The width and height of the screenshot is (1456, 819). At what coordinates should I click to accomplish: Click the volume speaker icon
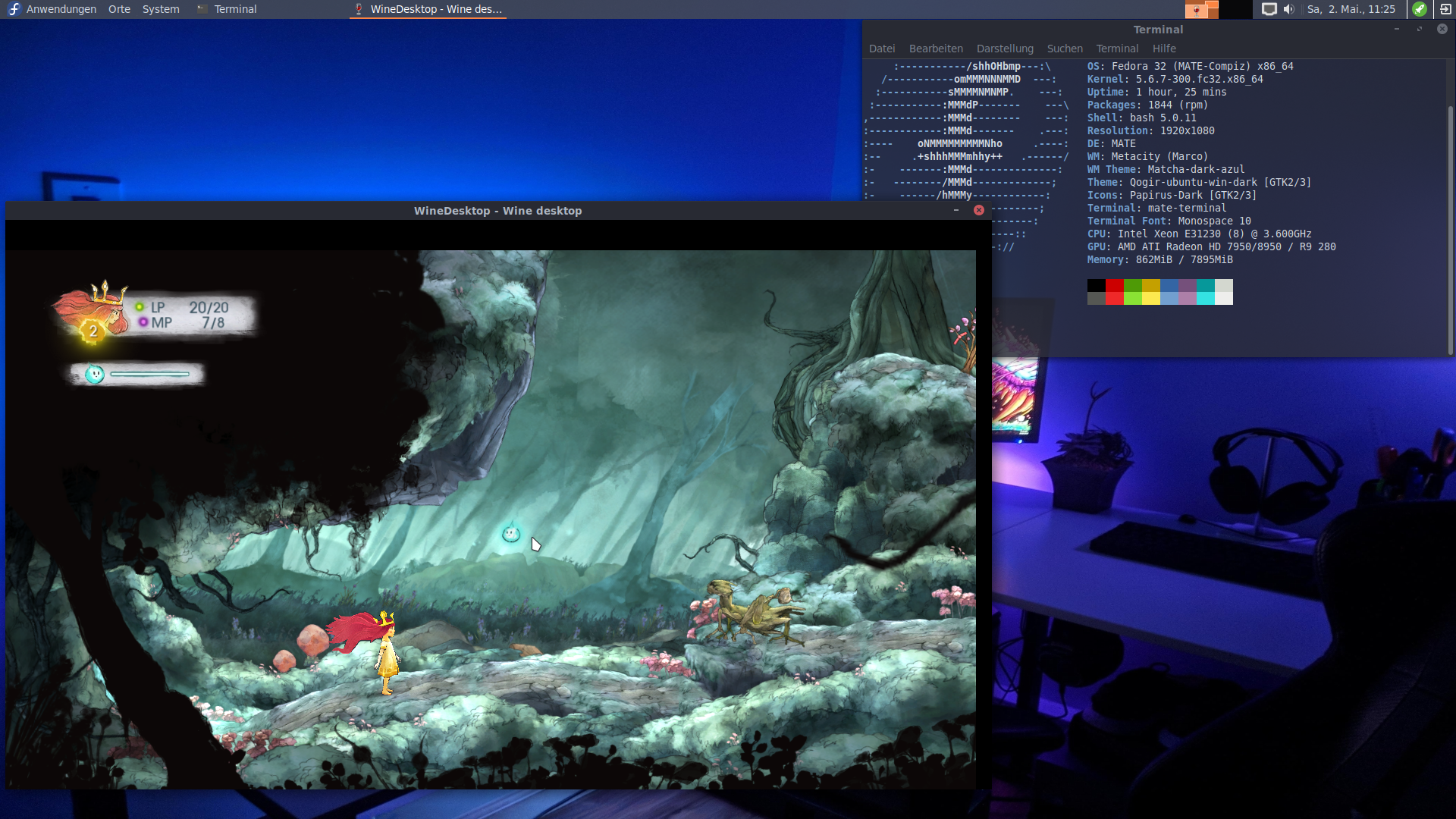[1288, 9]
